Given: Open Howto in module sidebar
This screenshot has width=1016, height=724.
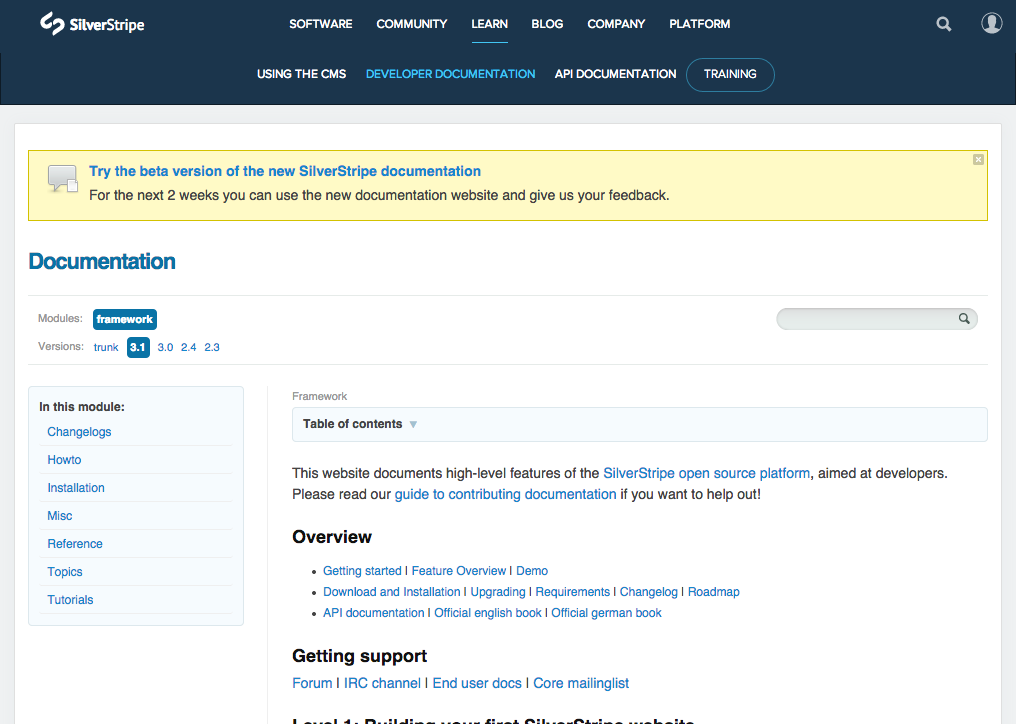Looking at the screenshot, I should (64, 460).
